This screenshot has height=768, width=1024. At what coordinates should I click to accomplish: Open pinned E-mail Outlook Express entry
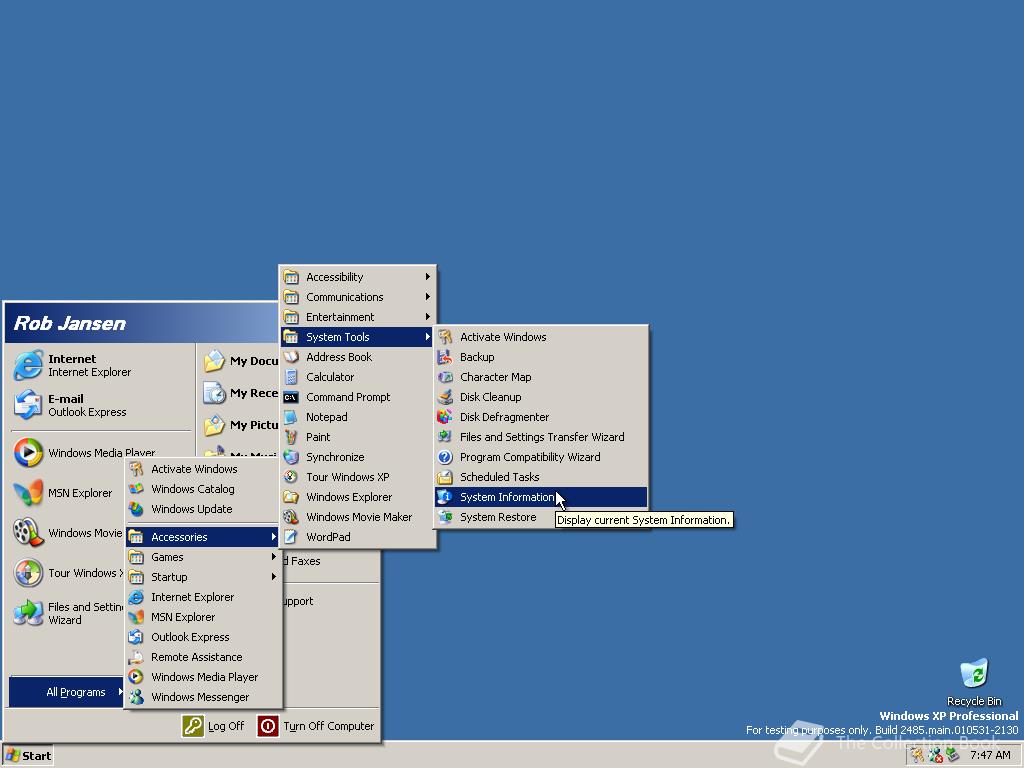(x=101, y=405)
